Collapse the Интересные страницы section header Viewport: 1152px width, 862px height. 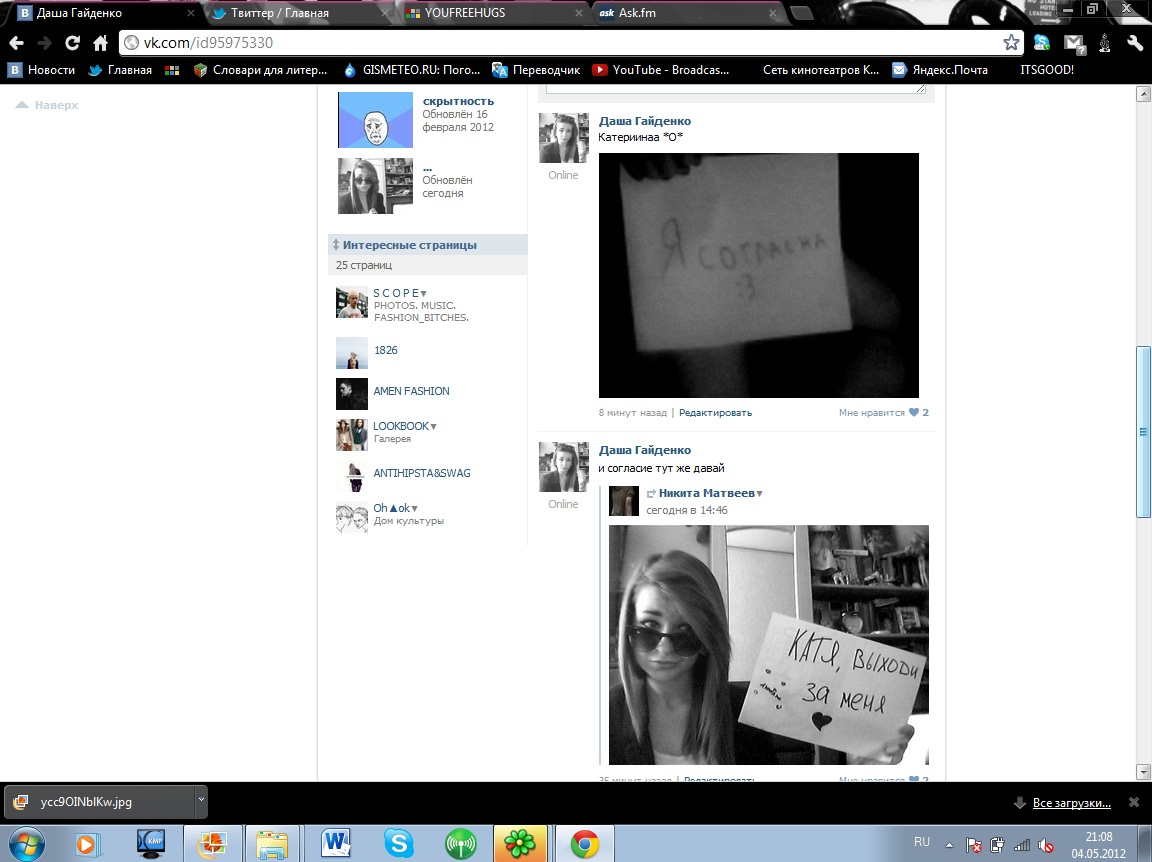click(428, 245)
